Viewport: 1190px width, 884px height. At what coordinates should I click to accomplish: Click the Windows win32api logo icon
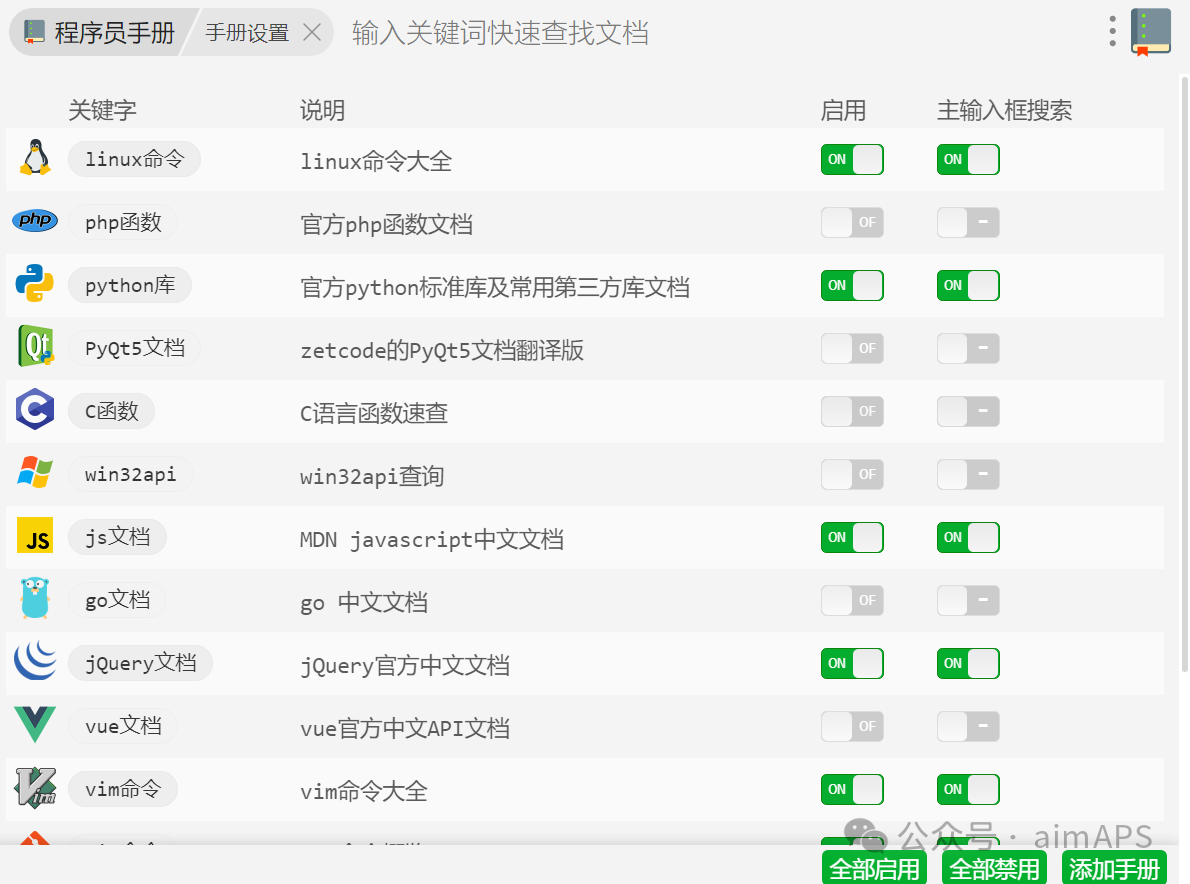(35, 473)
